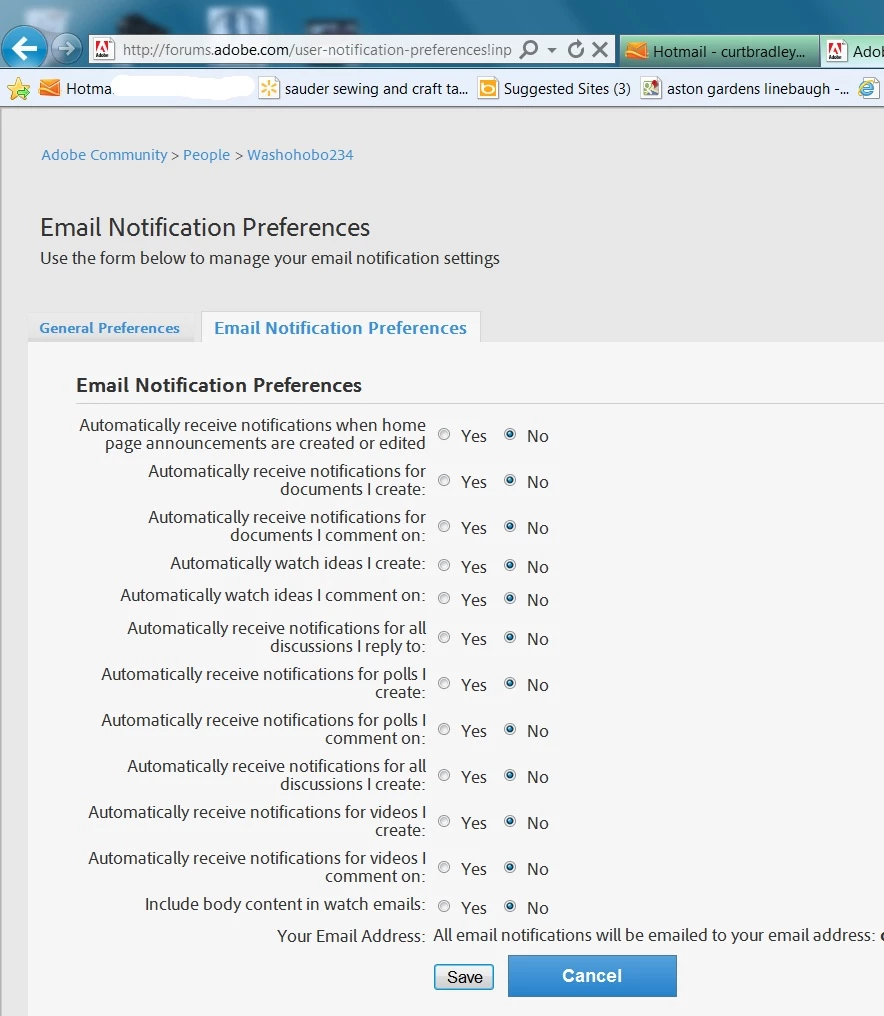Open Suggested Sites (3) bookmark
The height and width of the screenshot is (1016, 884).
[x=554, y=89]
